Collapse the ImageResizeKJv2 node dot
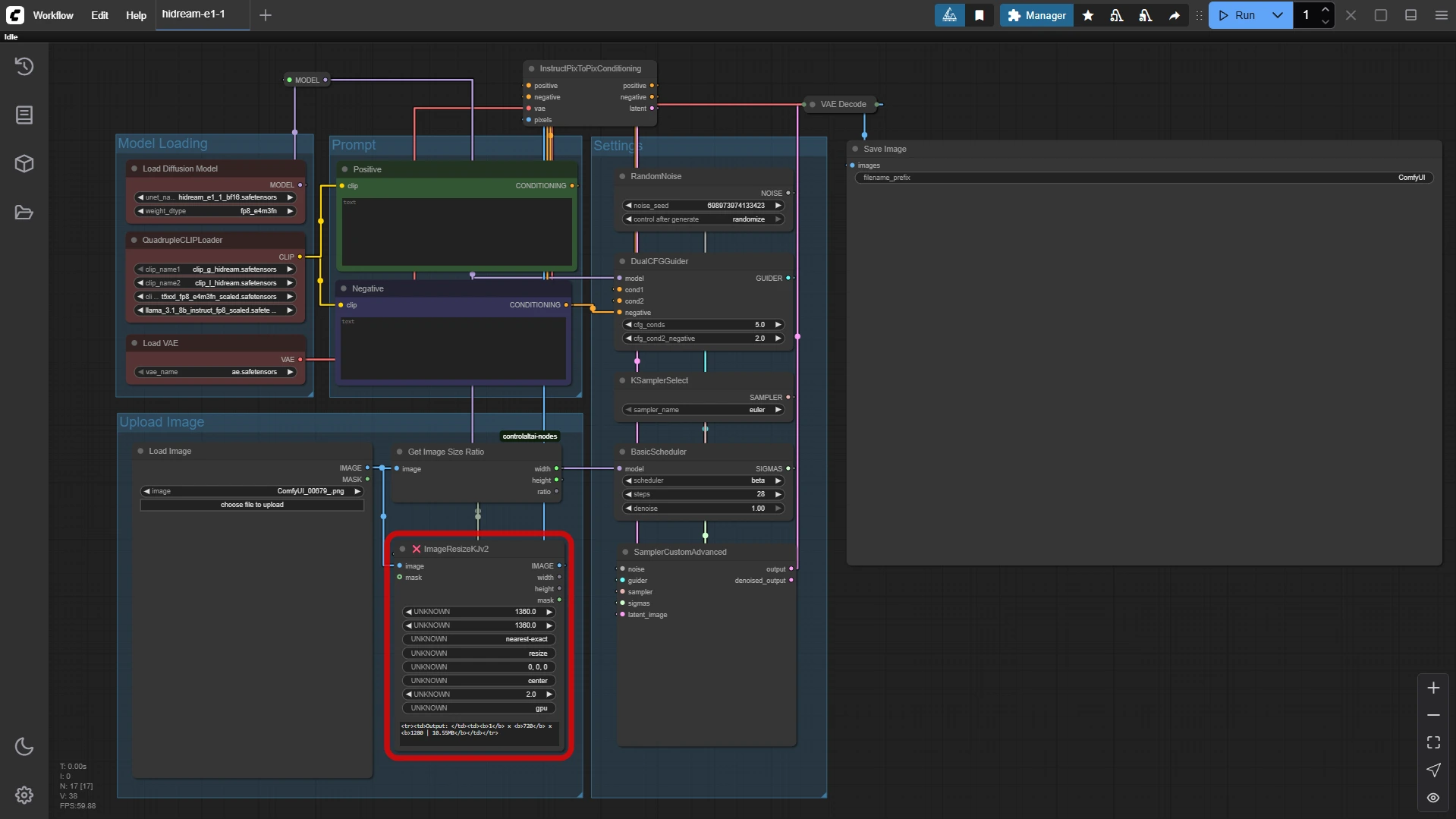 (402, 549)
